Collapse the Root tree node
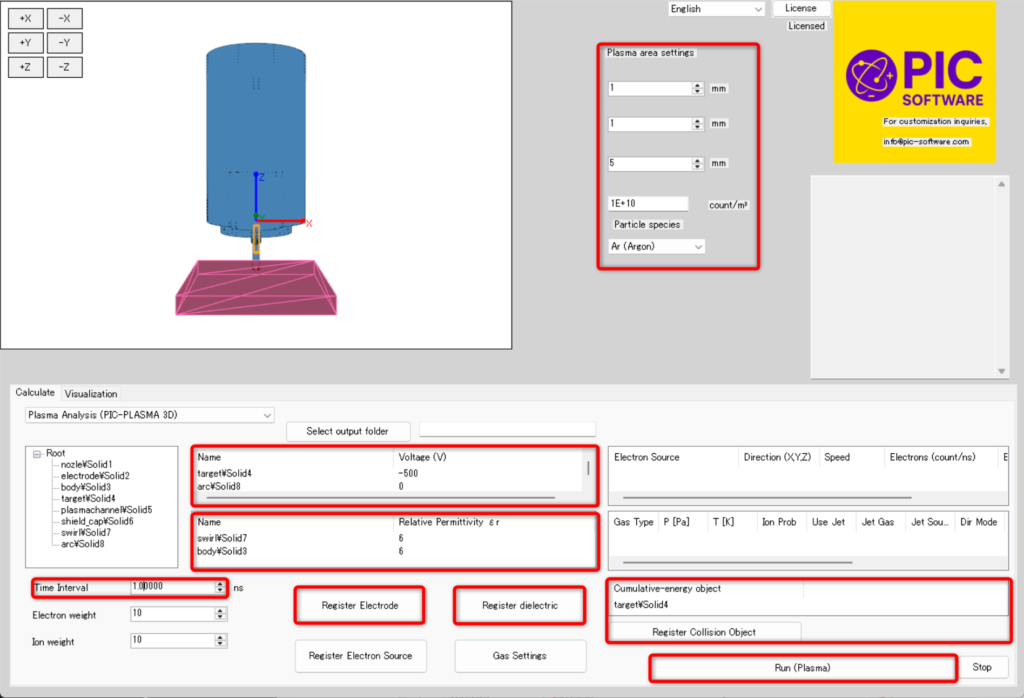Viewport: 1024px width, 698px height. click(37, 454)
